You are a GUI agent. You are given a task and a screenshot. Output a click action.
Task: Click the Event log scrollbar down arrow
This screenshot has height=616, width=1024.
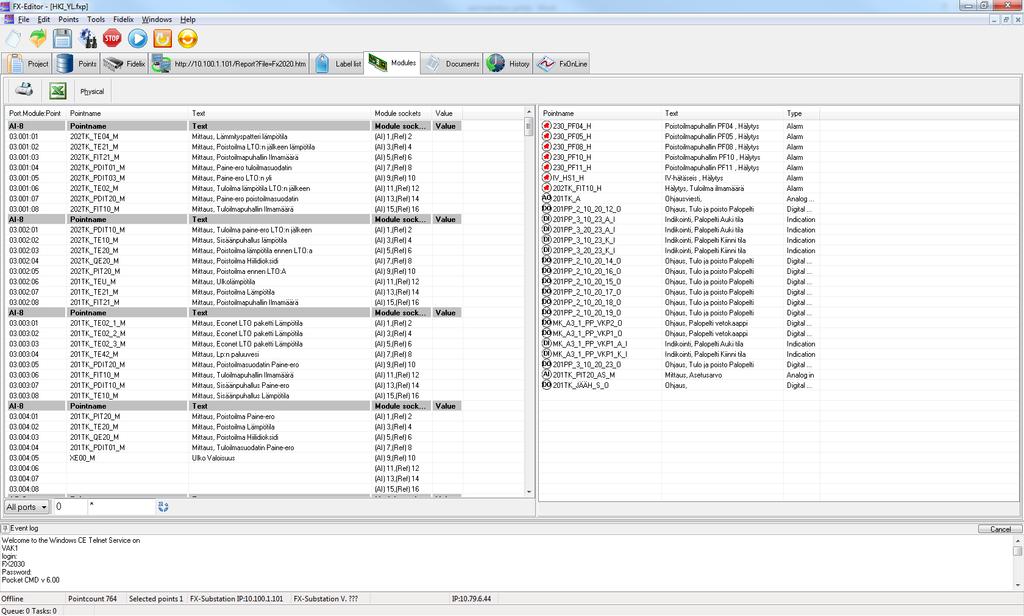1017,585
